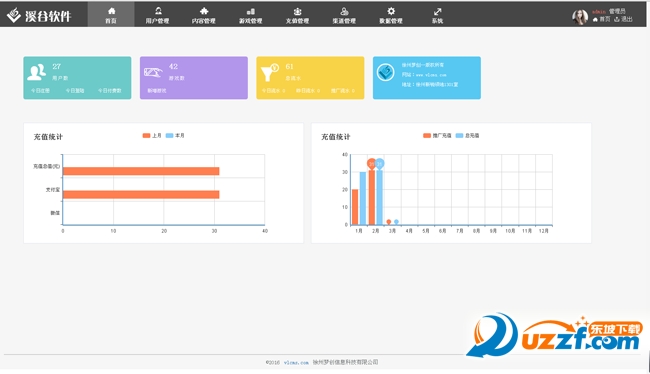The height and width of the screenshot is (374, 650).
Task: Open 用户管理 user management icon
Action: point(158,11)
